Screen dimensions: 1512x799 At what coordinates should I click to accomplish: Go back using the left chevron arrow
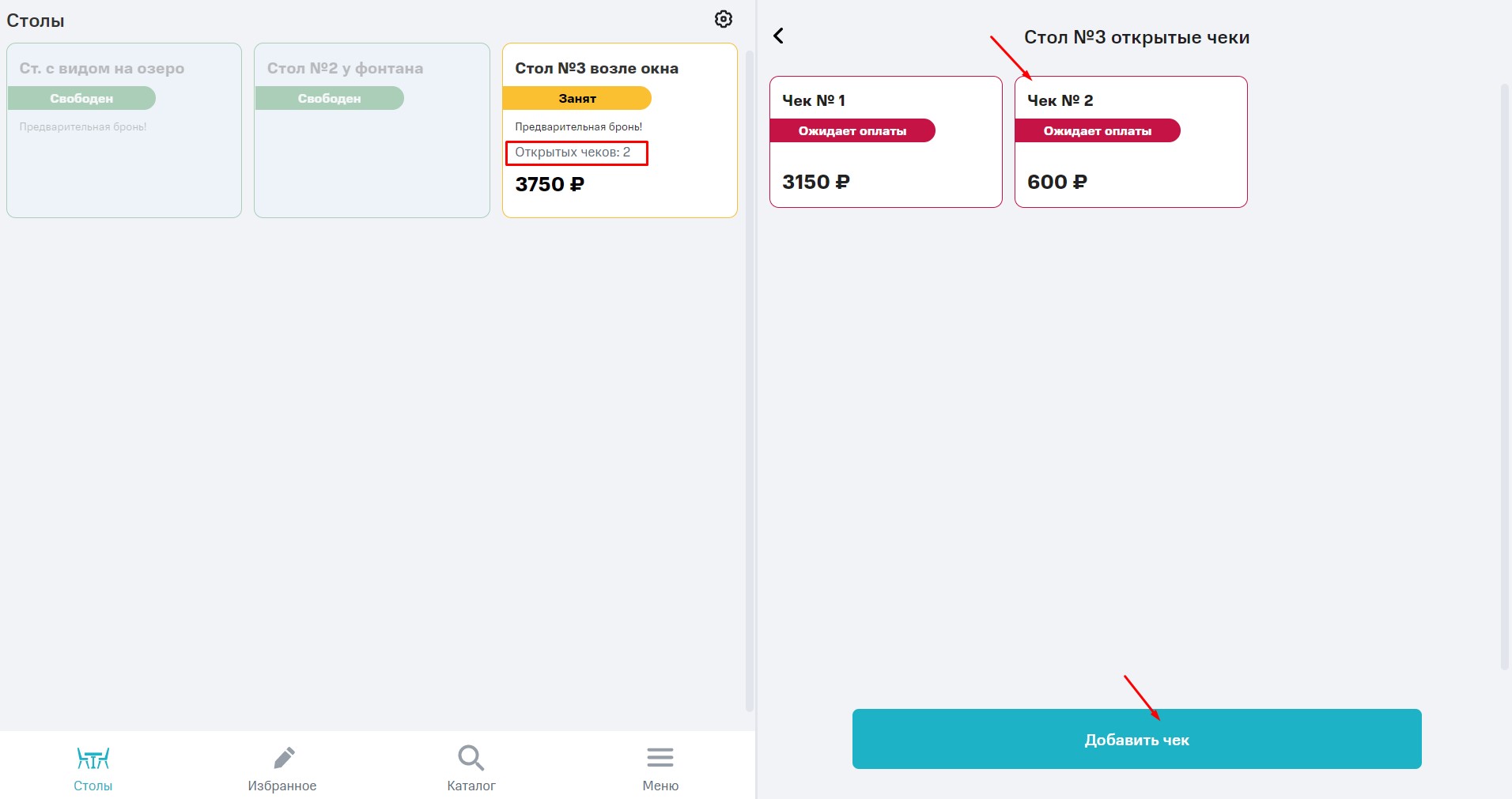(x=778, y=36)
